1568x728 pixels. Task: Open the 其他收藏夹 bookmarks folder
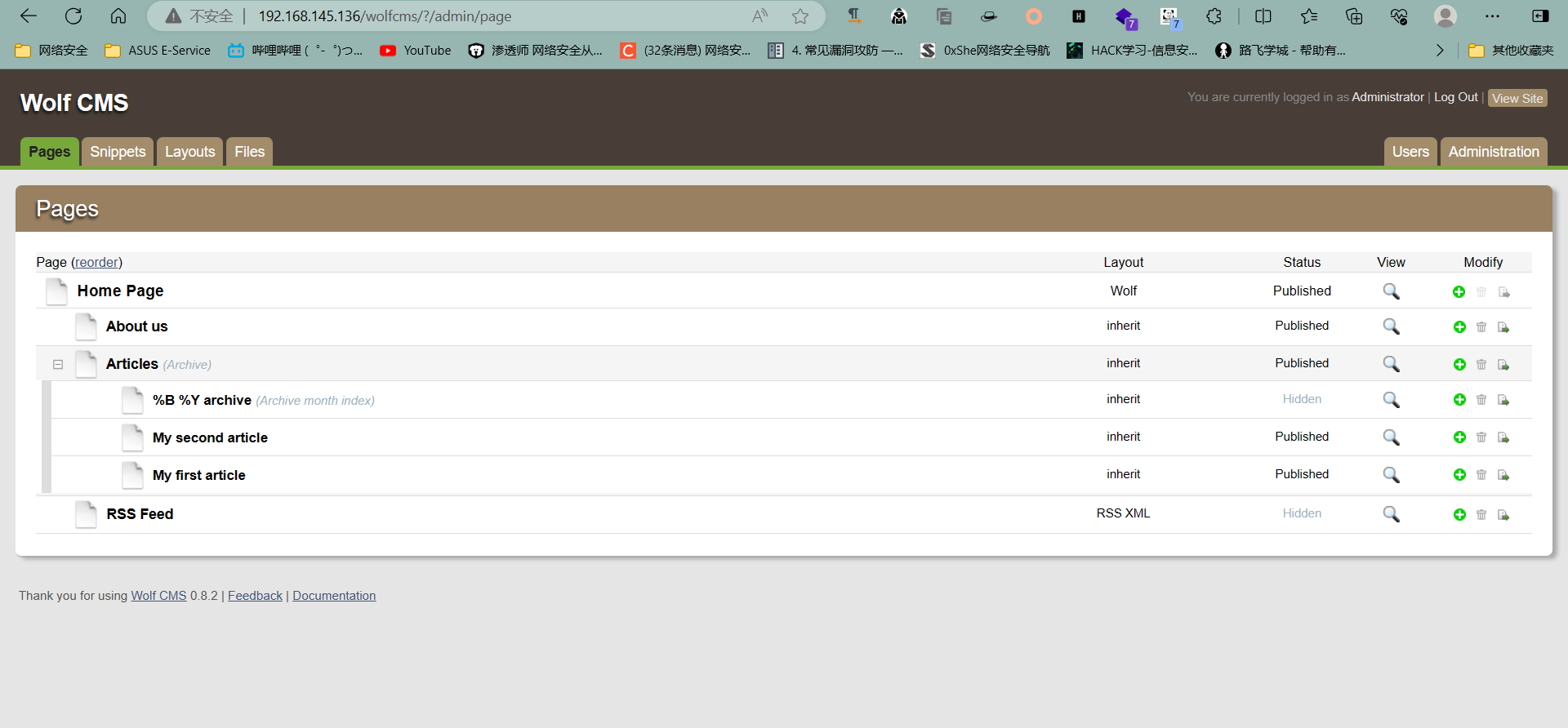1511,51
